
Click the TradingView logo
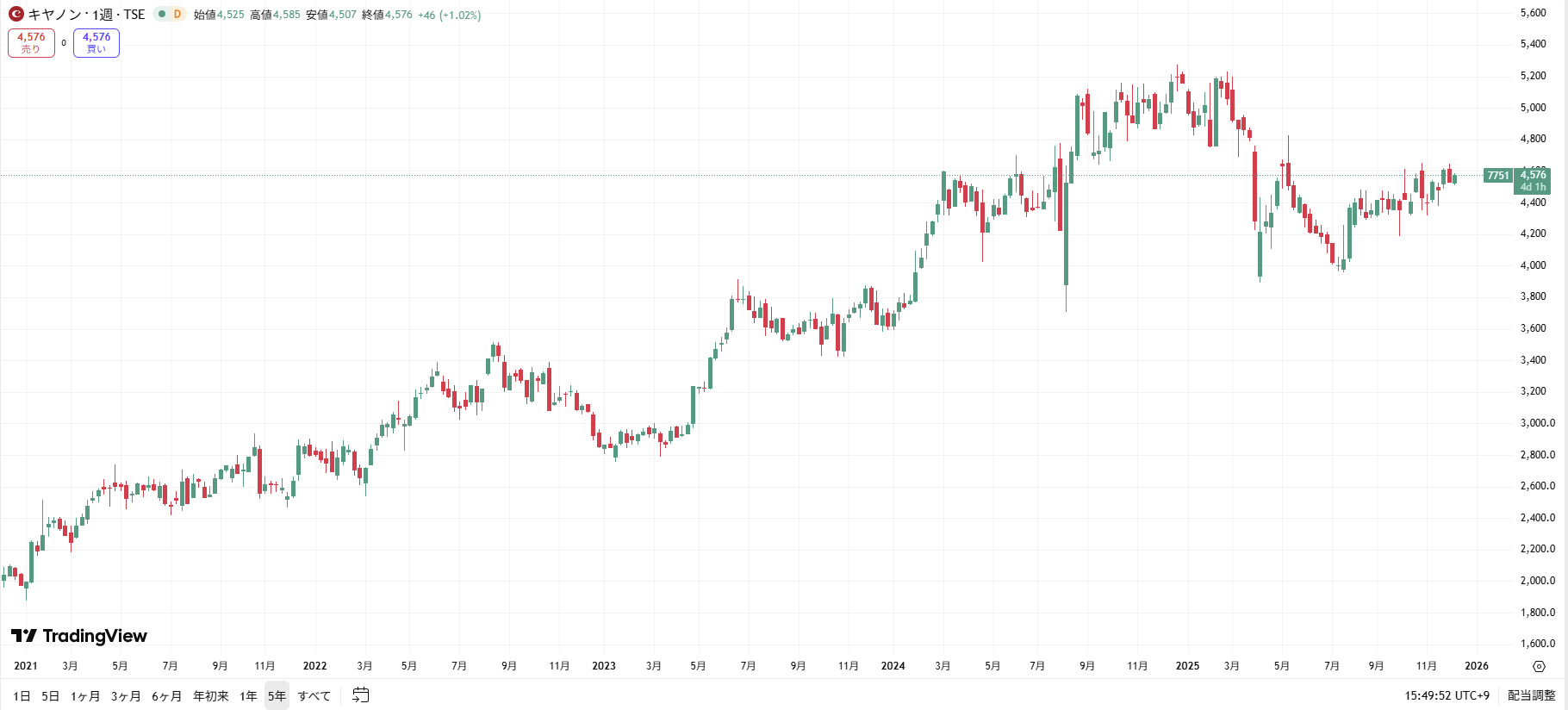[79, 636]
